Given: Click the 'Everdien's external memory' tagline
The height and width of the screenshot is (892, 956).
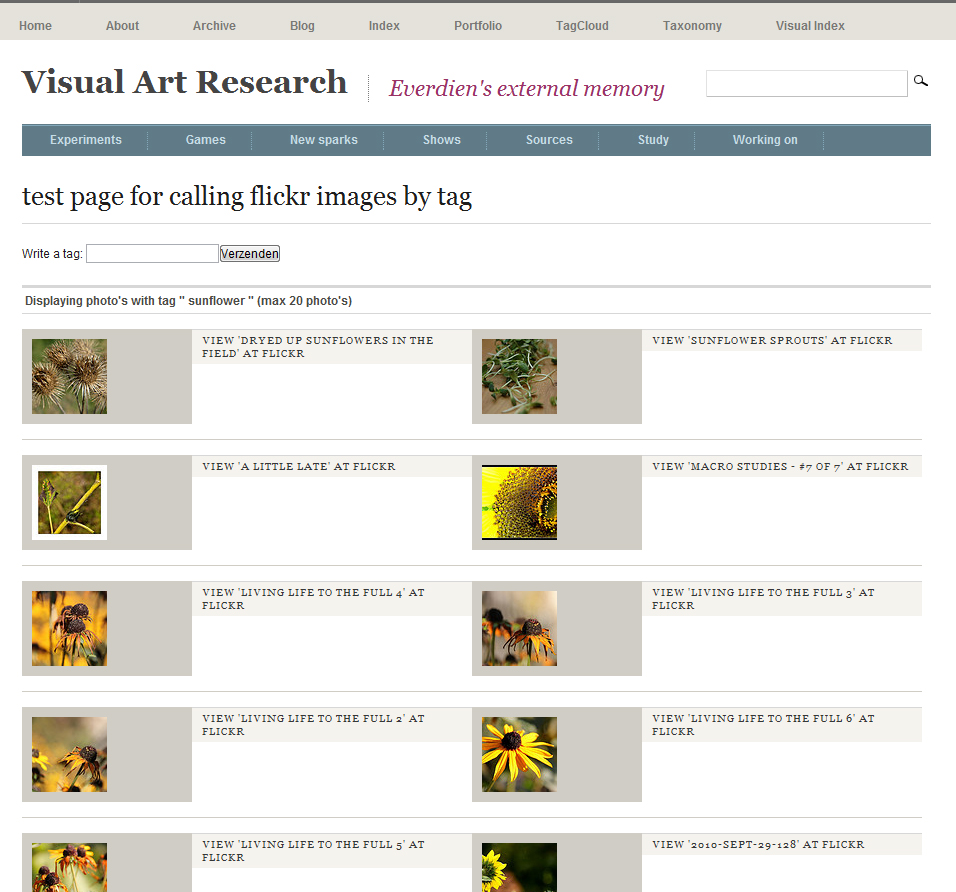Looking at the screenshot, I should (527, 88).
